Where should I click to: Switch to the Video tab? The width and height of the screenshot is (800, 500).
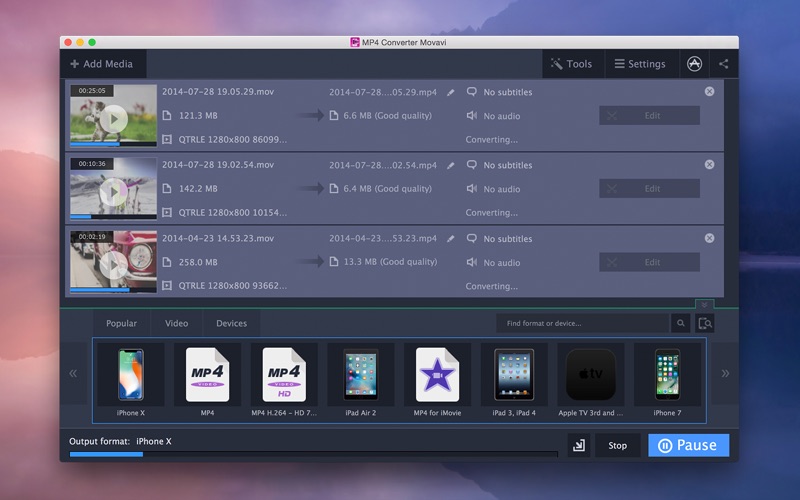coord(176,323)
